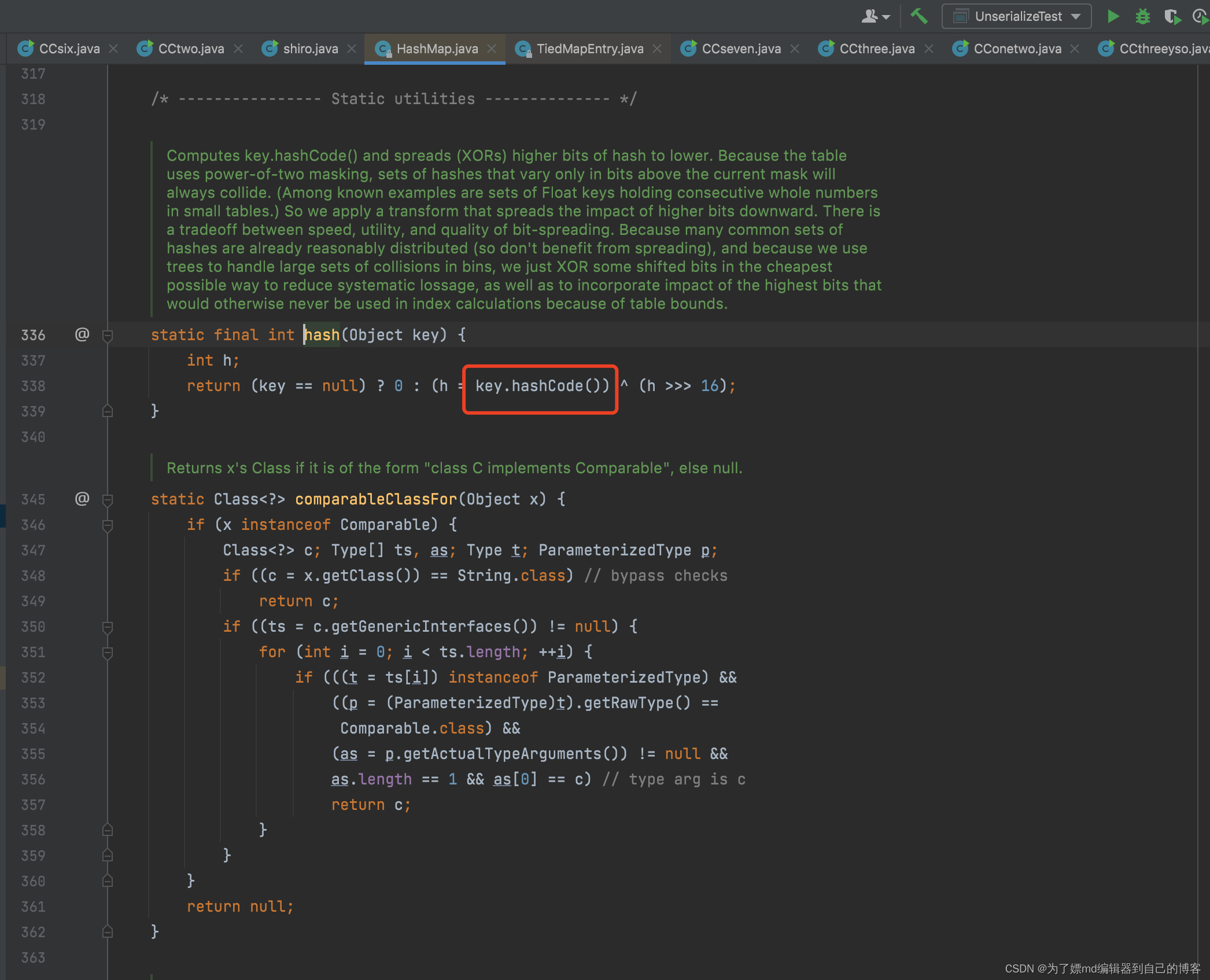Click getActualTypeArguments on line 355
Viewport: 1210px width, 980px height.
(502, 754)
